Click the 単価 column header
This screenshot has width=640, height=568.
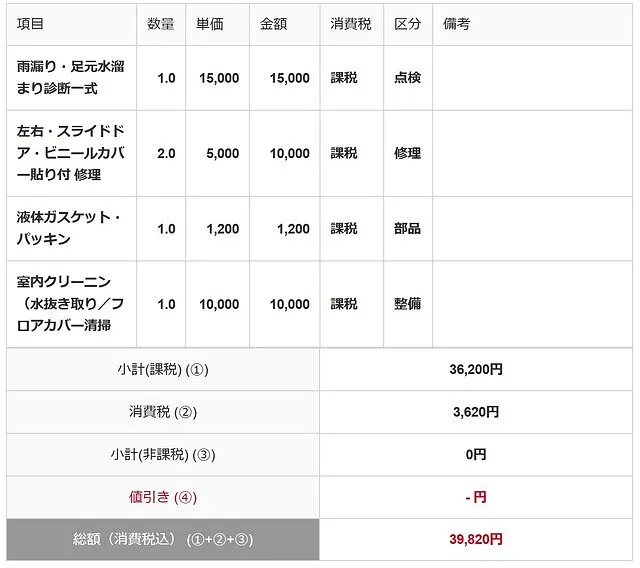(212, 24)
